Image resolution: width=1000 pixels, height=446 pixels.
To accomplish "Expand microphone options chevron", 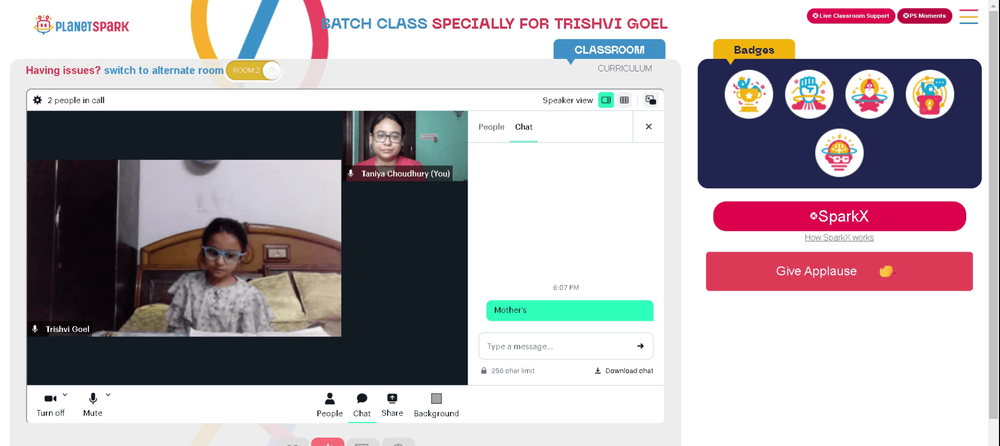I will click(x=108, y=395).
